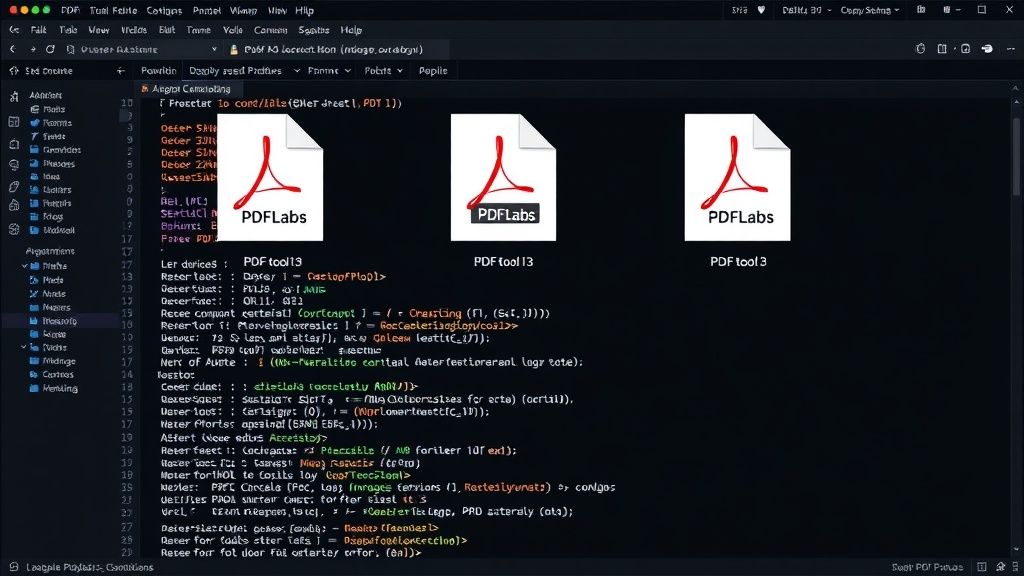Select the Cartoes item in the sidebar
Image resolution: width=1024 pixels, height=576 pixels.
(x=52, y=374)
